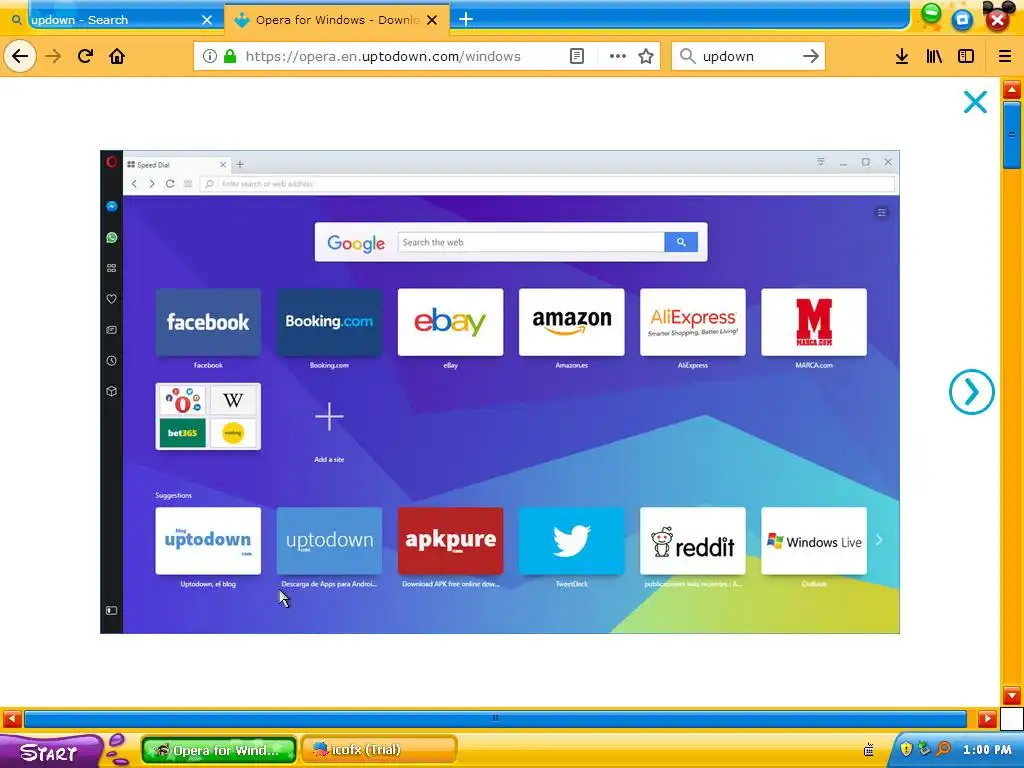Image resolution: width=1024 pixels, height=768 pixels.
Task: Click the horizontal scrollbar thumb
Action: click(x=495, y=719)
